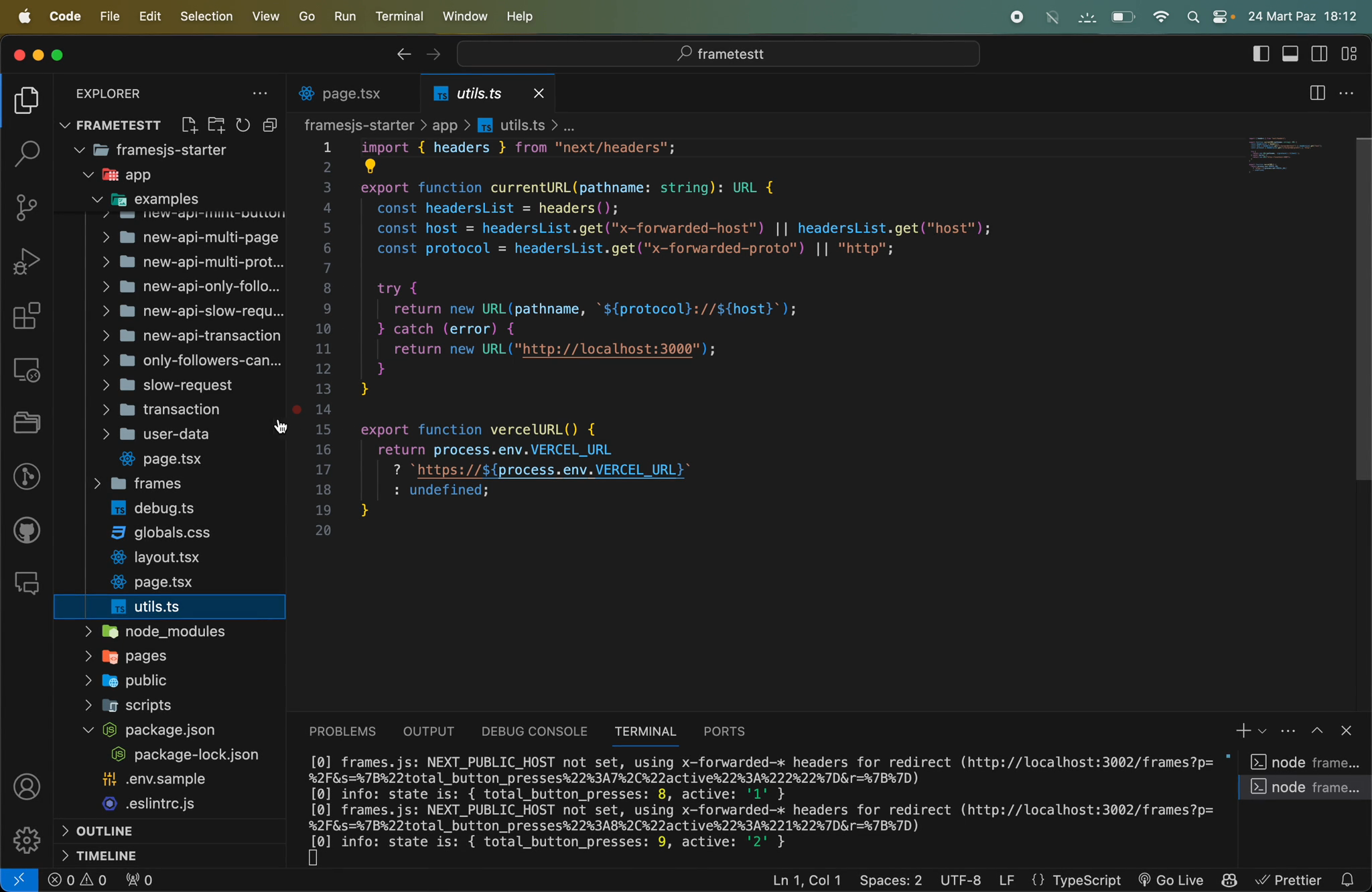
Task: Toggle Primary Side Bar visibility
Action: coord(1261,54)
